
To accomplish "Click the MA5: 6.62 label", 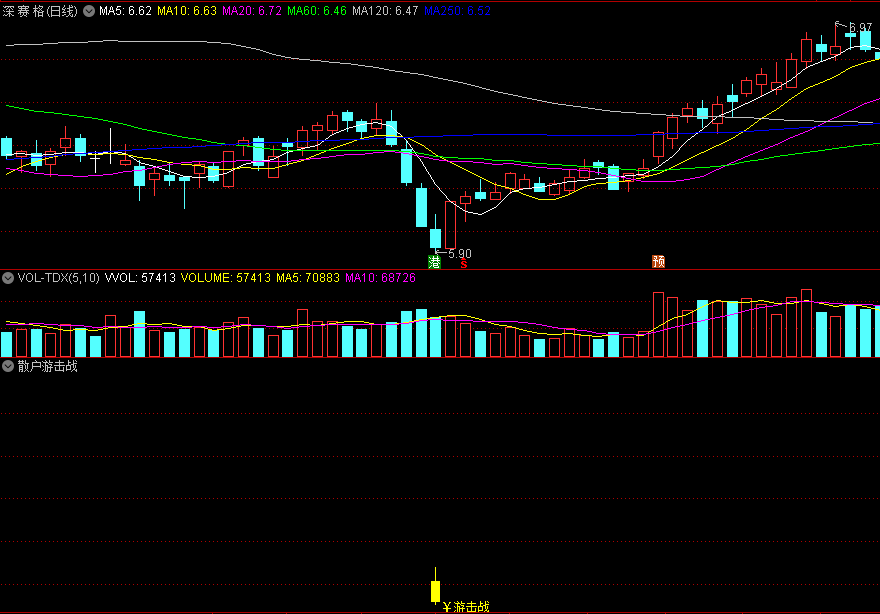I will pos(125,11).
